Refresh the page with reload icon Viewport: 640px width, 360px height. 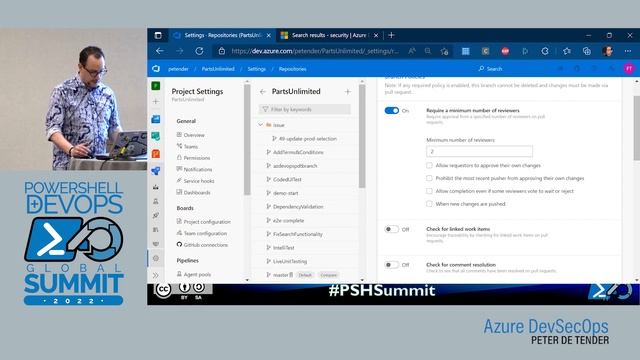(199, 51)
